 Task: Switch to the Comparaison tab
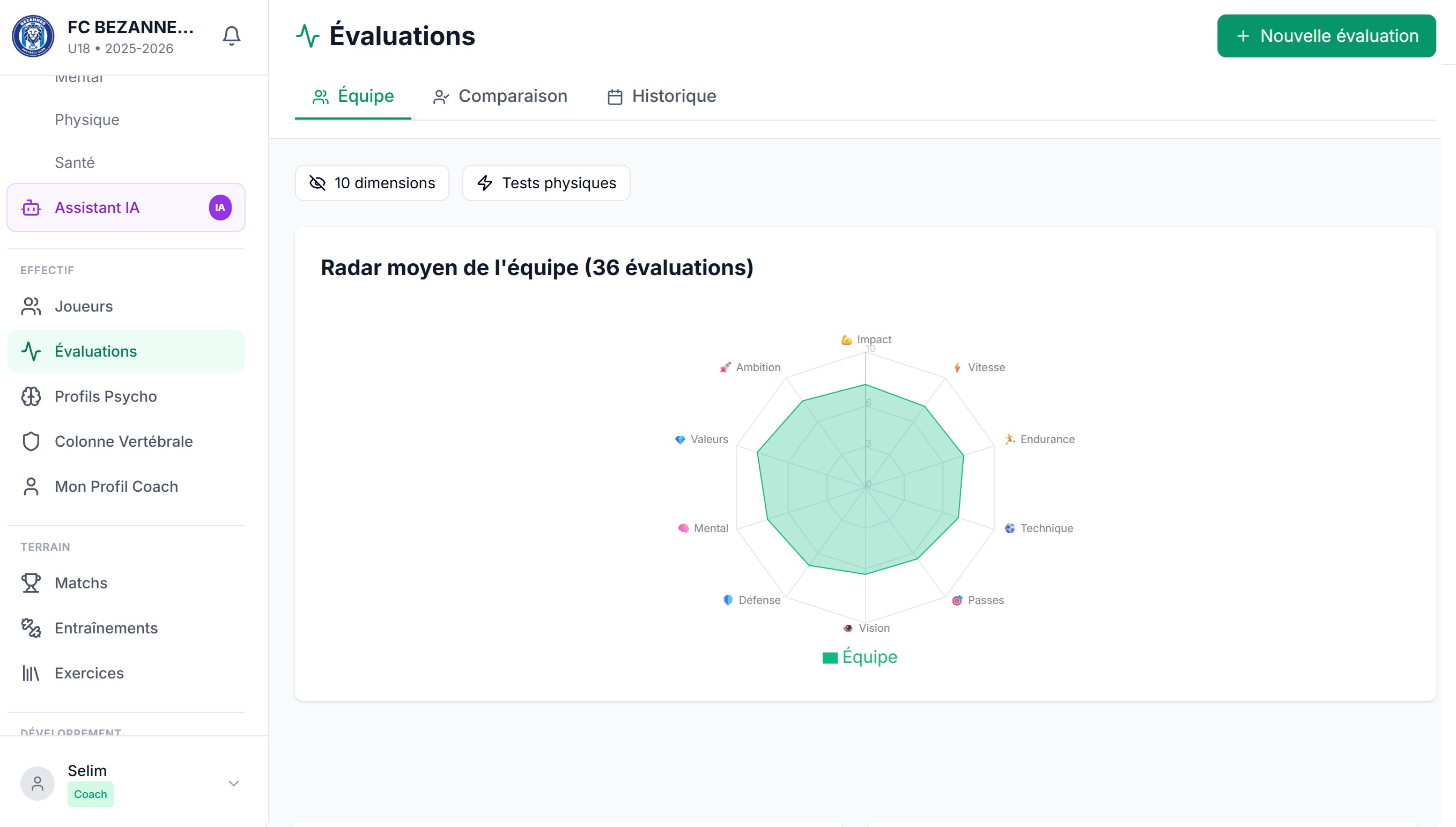click(x=500, y=96)
